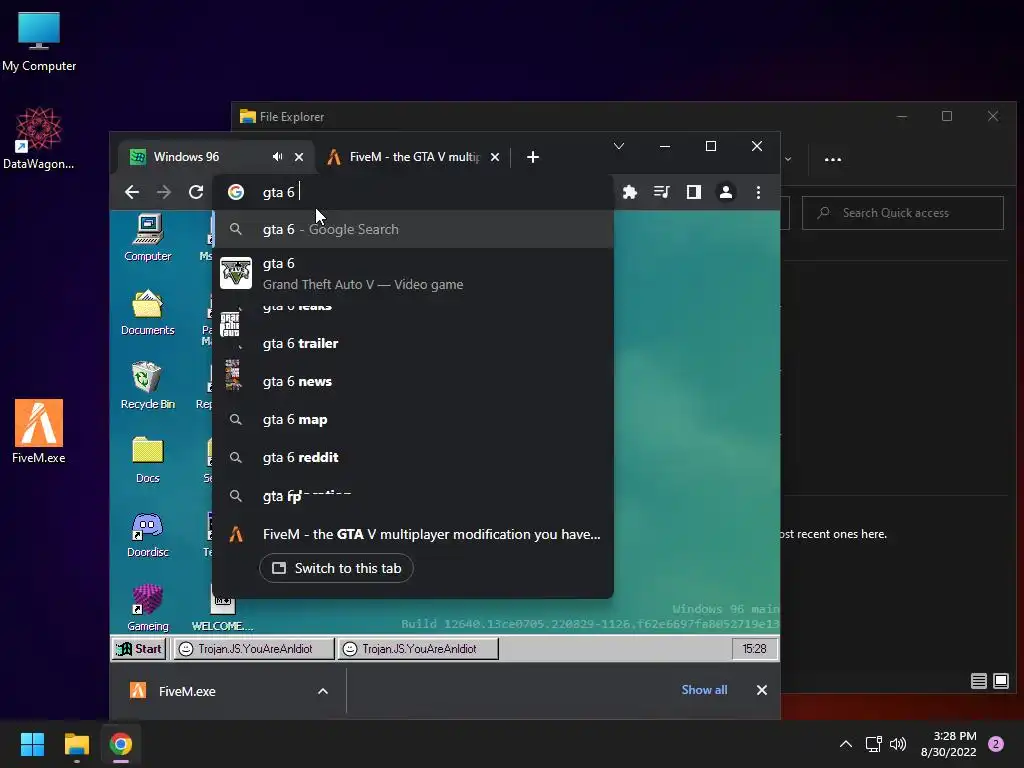Viewport: 1024px width, 768px height.
Task: Close the Windows 96 tab
Action: pos(299,157)
